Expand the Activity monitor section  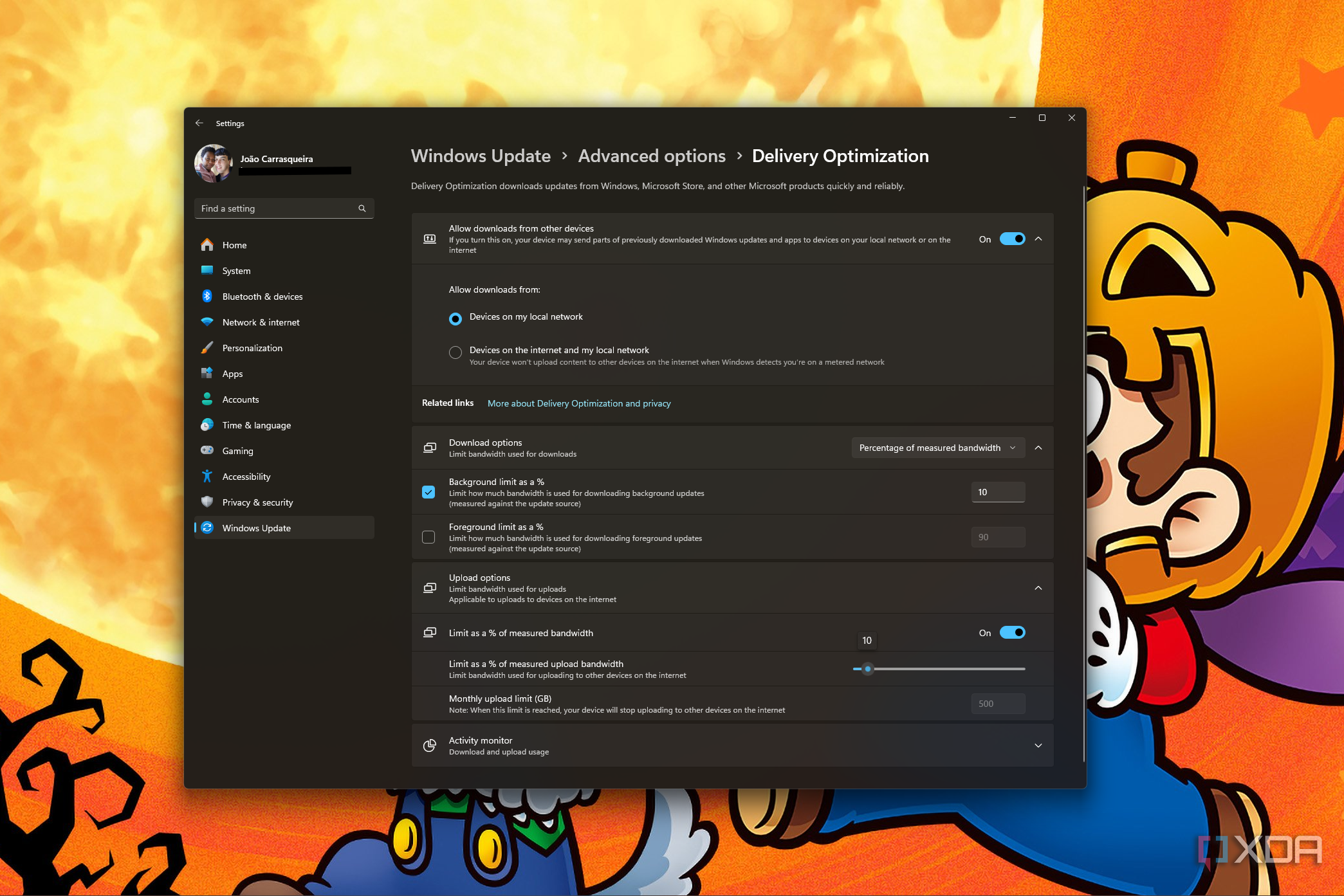[x=1038, y=745]
